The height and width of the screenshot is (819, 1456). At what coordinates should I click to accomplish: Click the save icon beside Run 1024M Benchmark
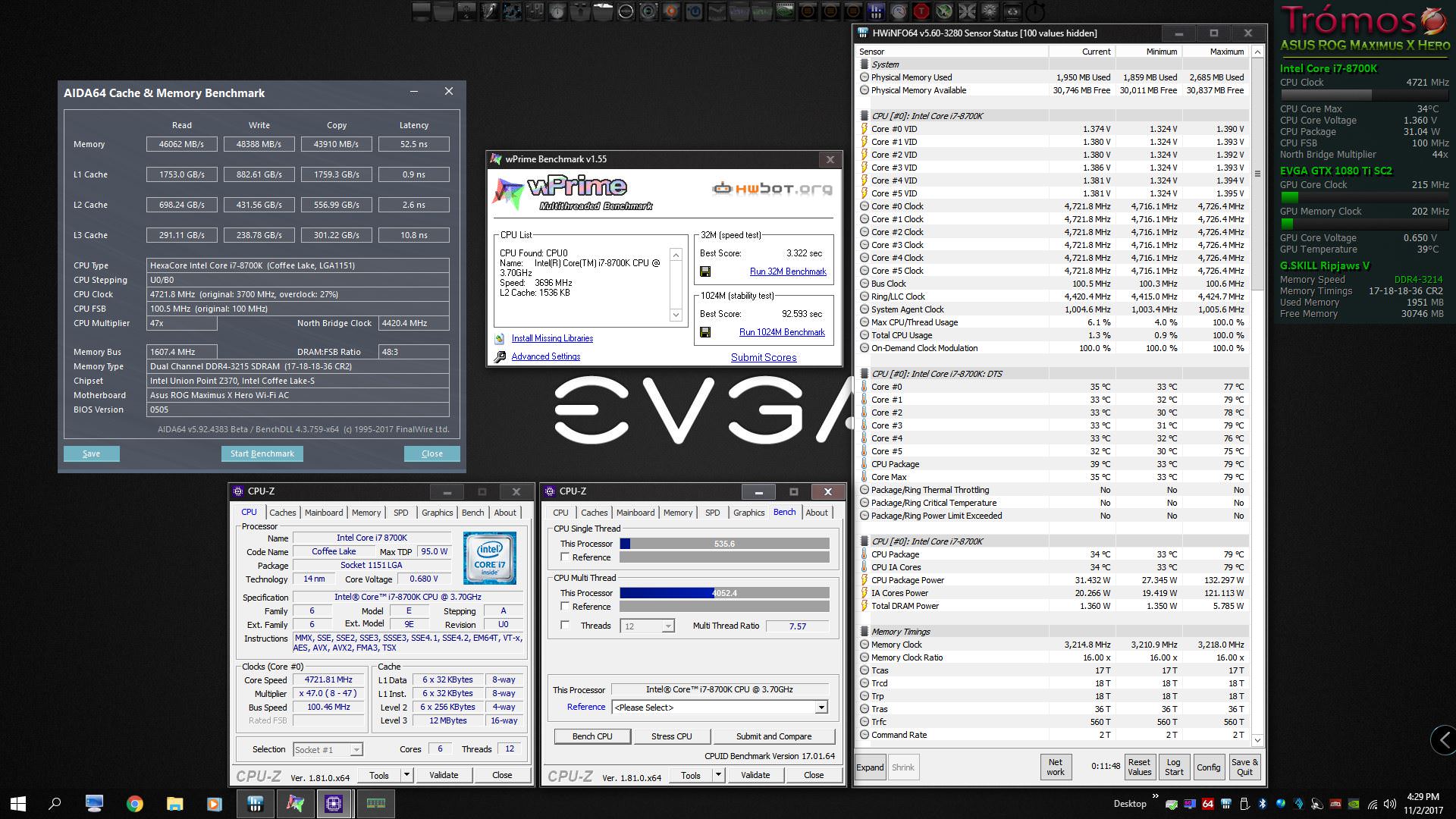click(705, 332)
